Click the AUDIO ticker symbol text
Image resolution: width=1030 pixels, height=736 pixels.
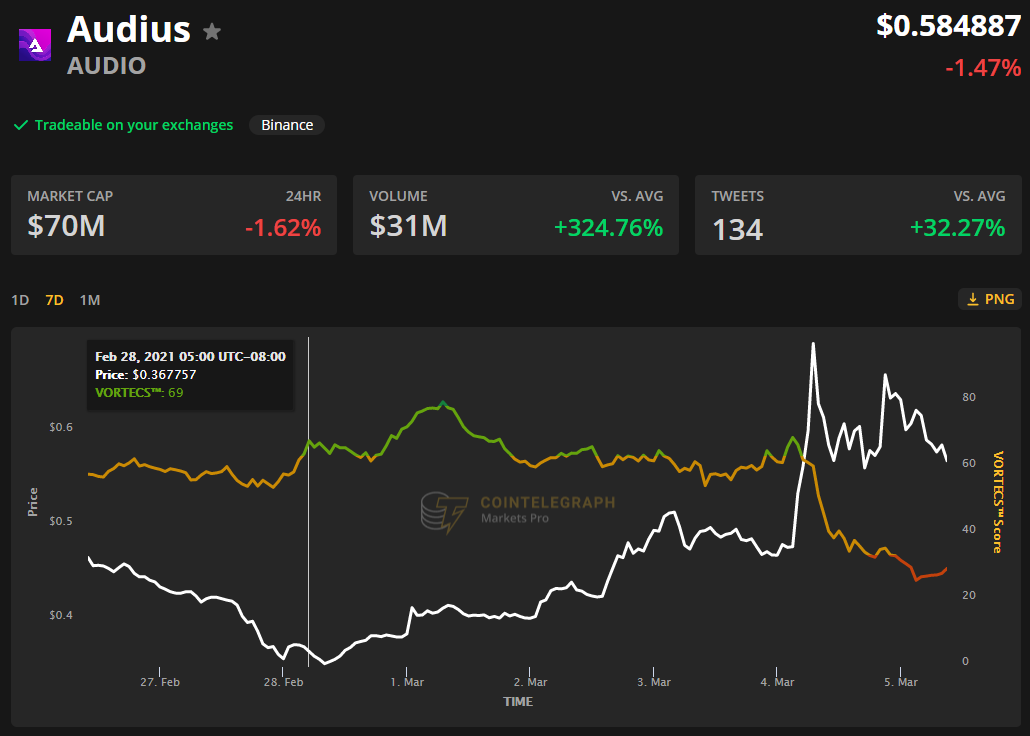[106, 66]
